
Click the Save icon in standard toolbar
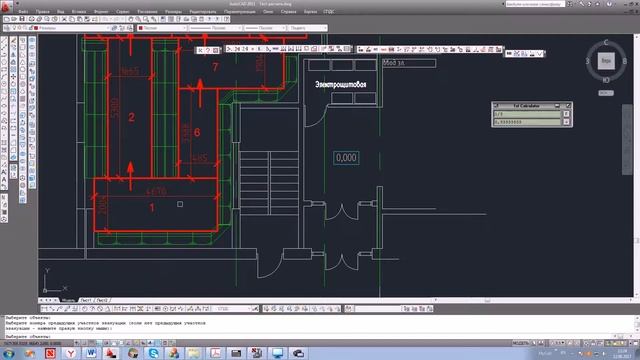22,19
